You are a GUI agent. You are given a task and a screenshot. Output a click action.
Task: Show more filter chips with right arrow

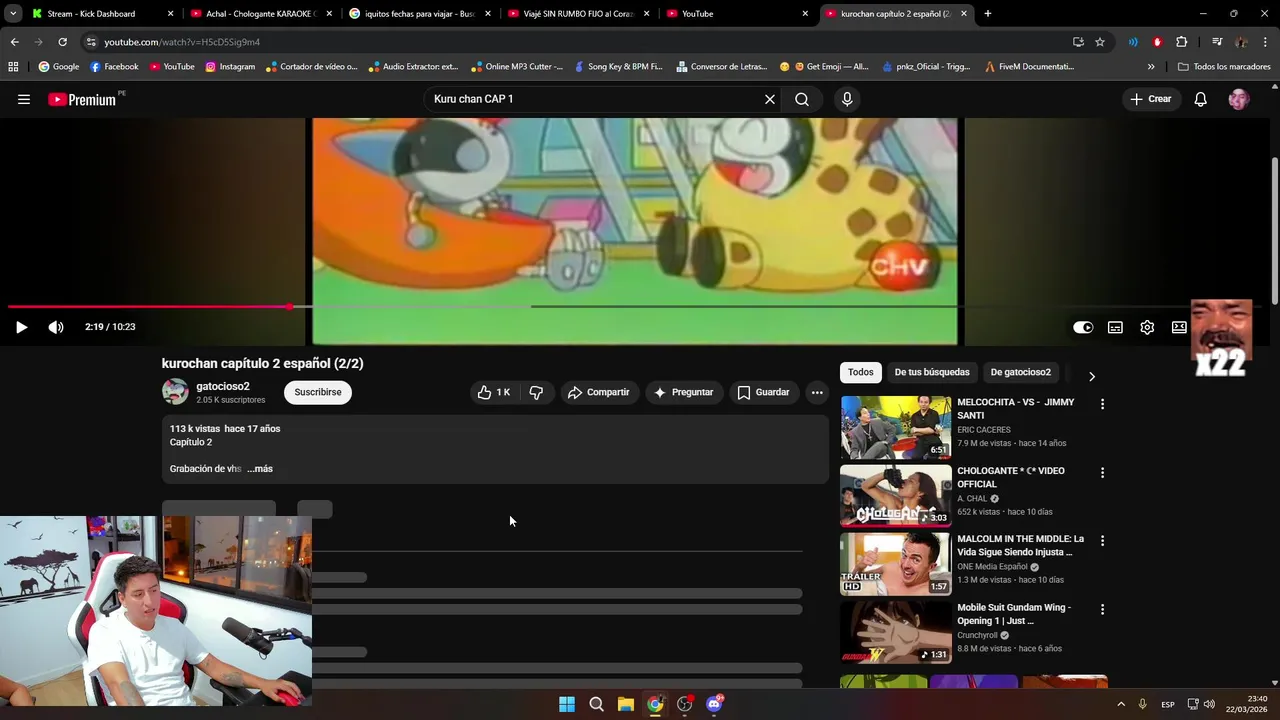coord(1092,376)
